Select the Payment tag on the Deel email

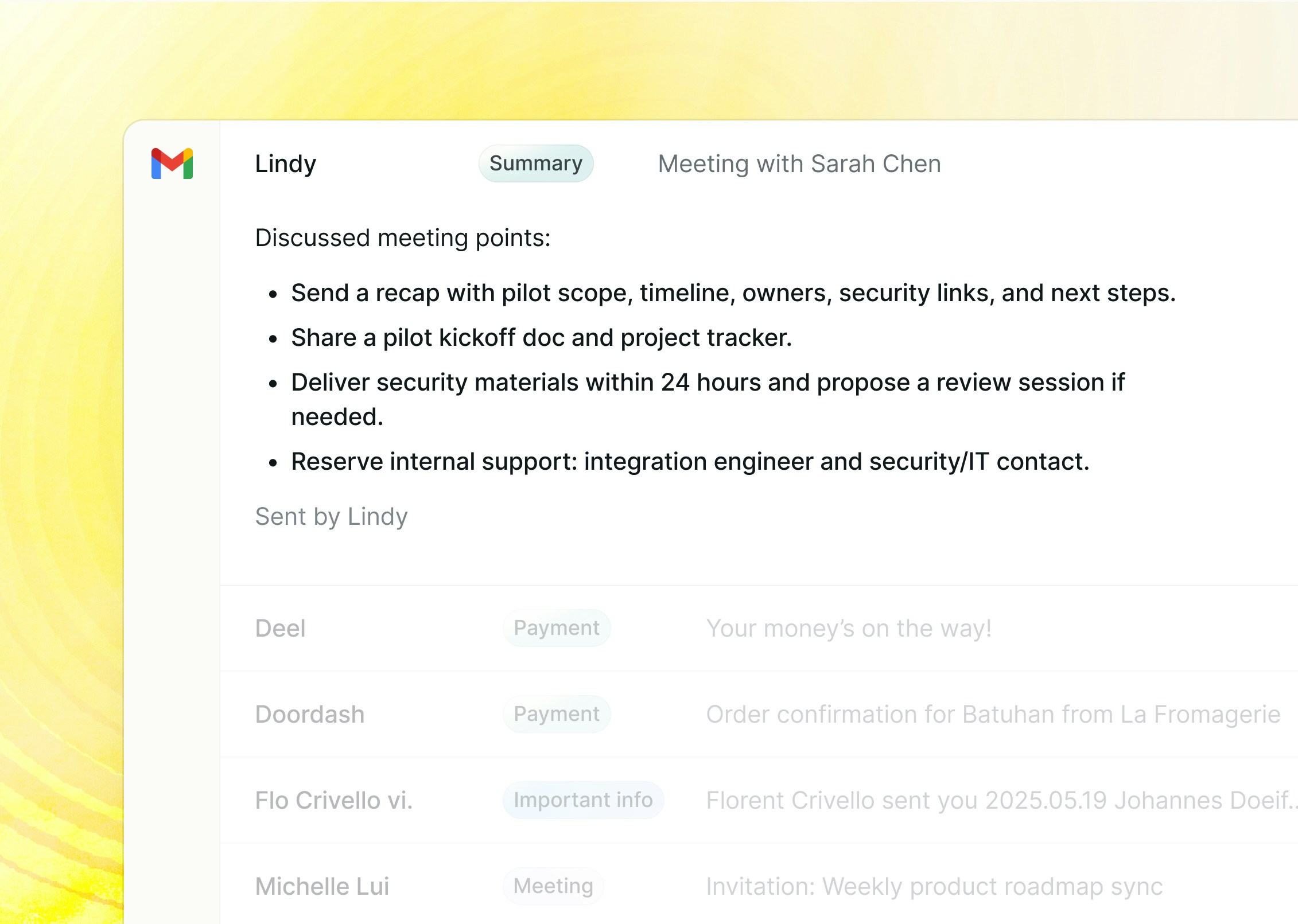pos(555,627)
